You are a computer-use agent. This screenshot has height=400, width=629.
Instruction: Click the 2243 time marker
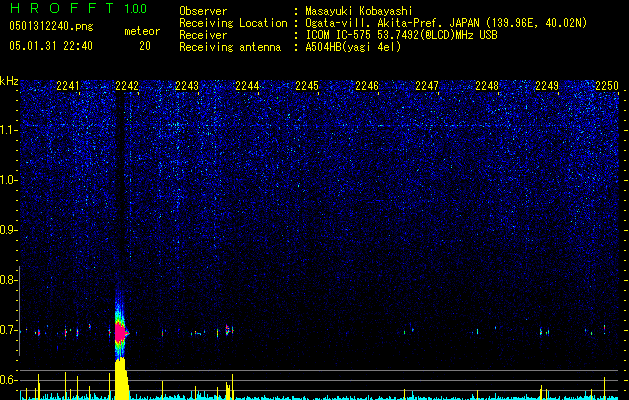[x=187, y=86]
